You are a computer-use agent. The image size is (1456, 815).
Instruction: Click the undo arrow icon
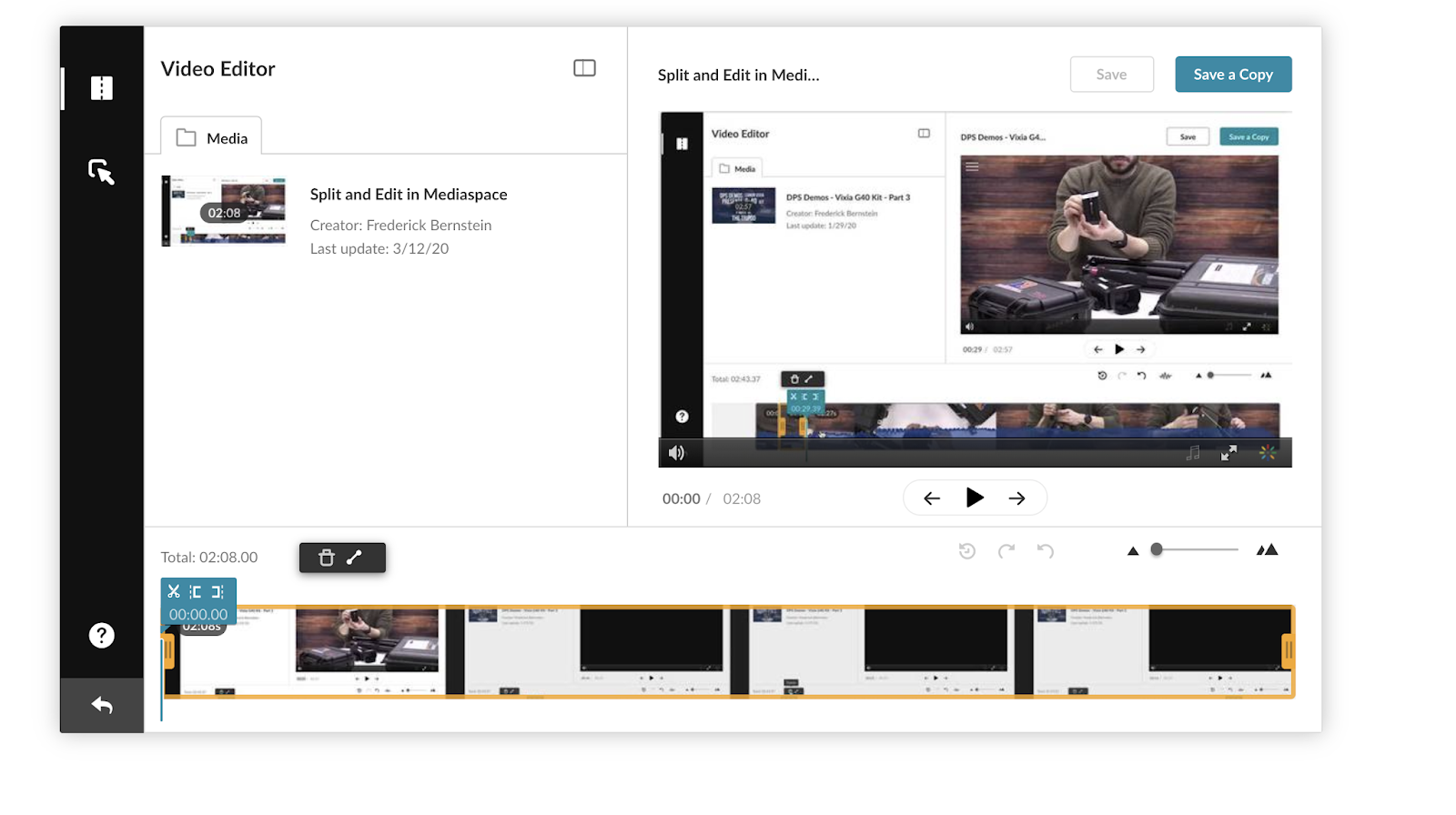[1046, 551]
